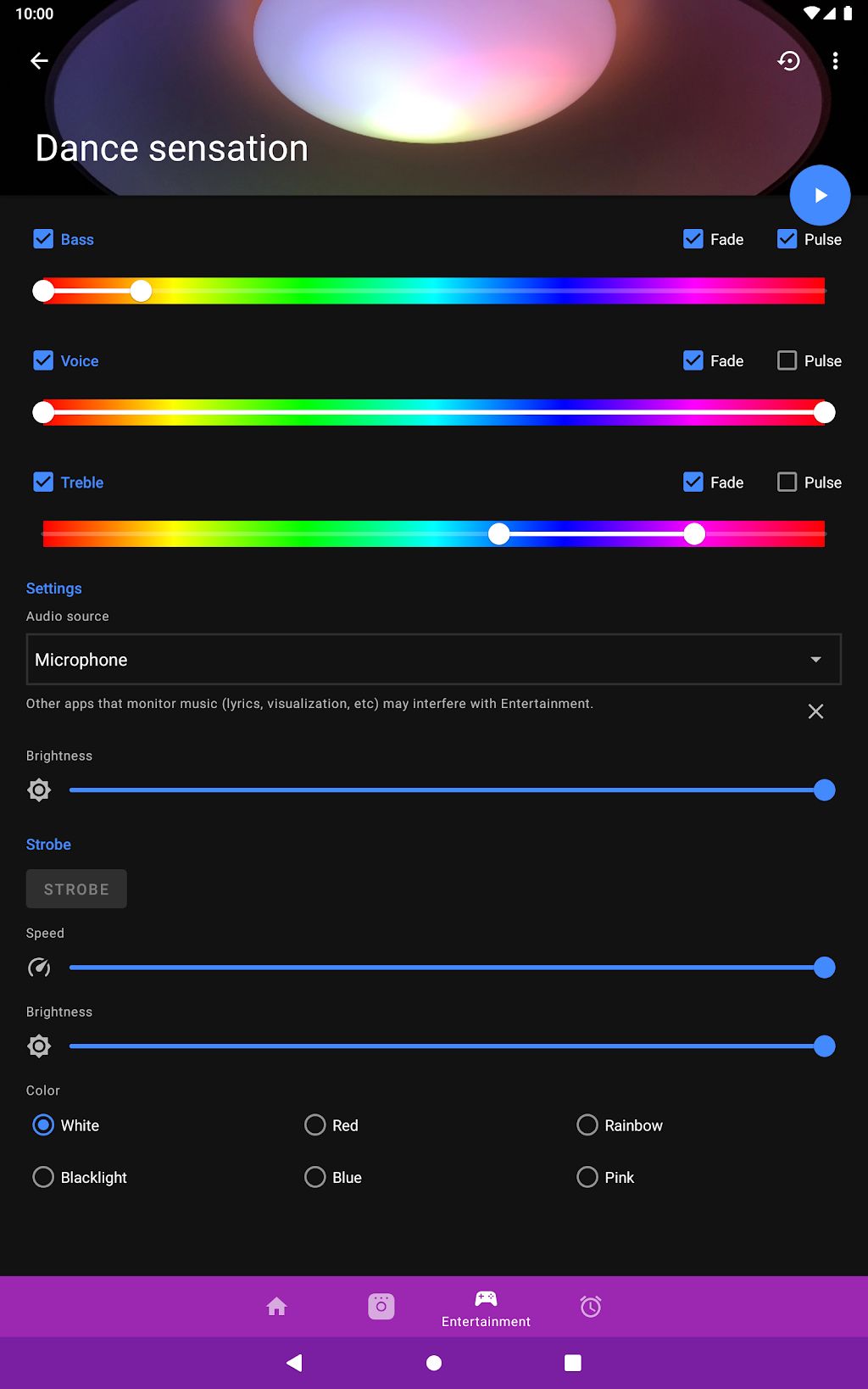Image resolution: width=868 pixels, height=1389 pixels.
Task: Start the Dance sensation play button
Action: (820, 195)
